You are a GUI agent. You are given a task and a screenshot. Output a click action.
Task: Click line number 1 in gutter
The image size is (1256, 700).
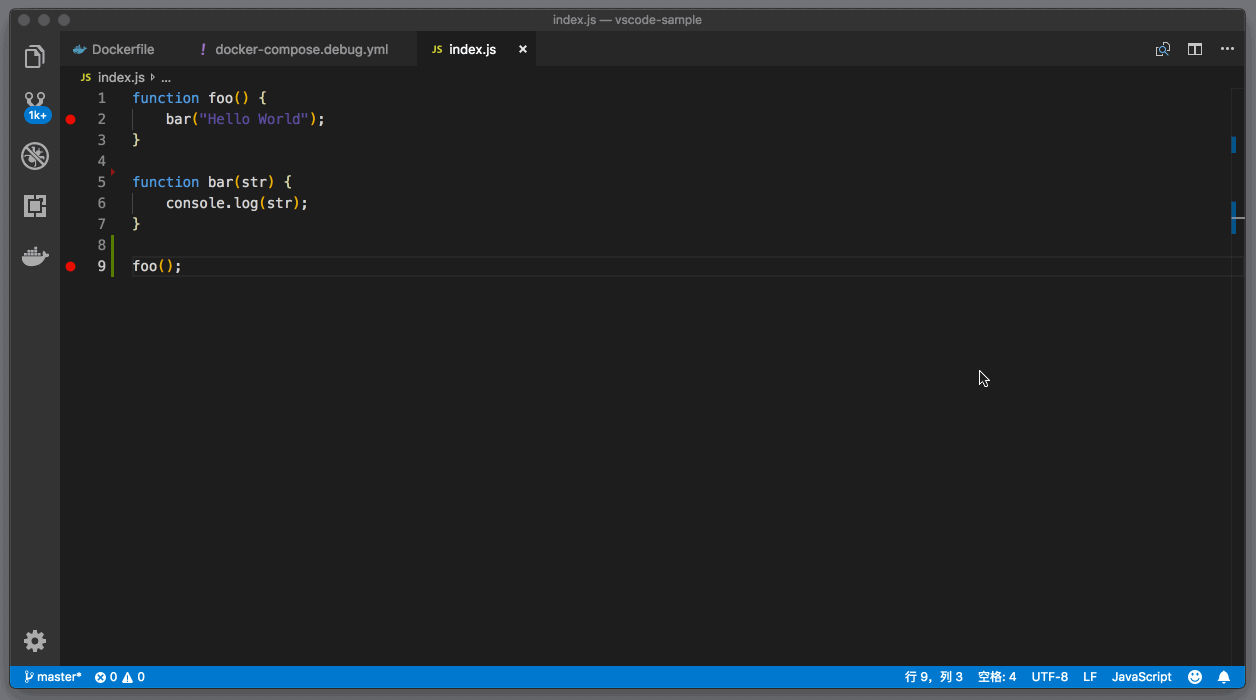[102, 98]
